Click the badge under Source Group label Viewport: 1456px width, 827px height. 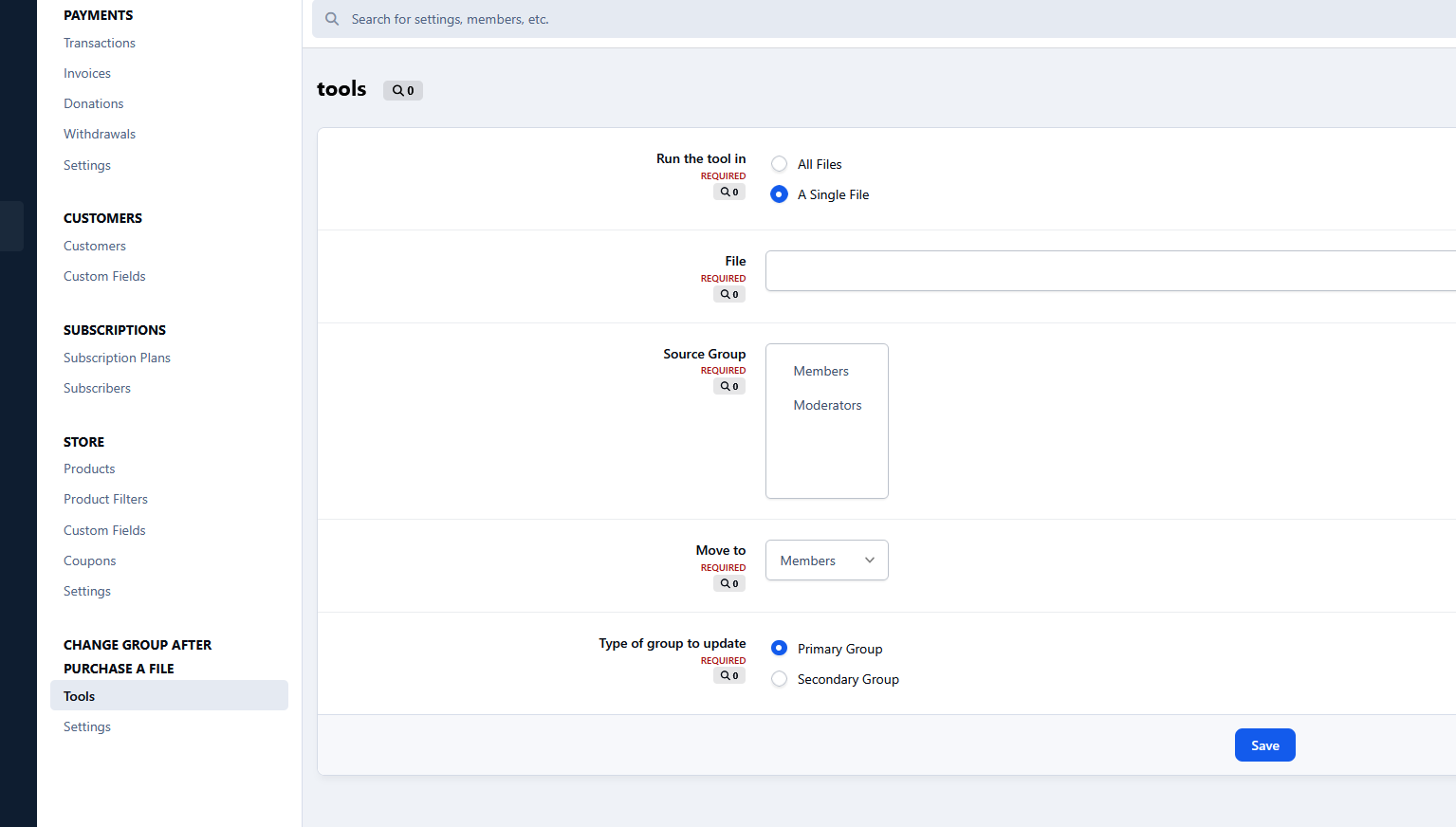pyautogui.click(x=728, y=387)
